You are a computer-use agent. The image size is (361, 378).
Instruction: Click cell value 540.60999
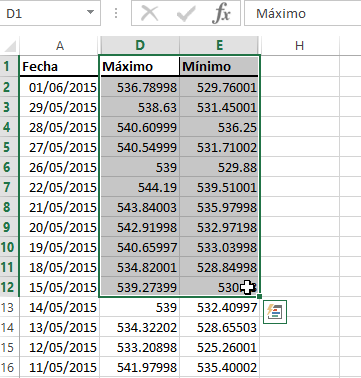pyautogui.click(x=140, y=127)
